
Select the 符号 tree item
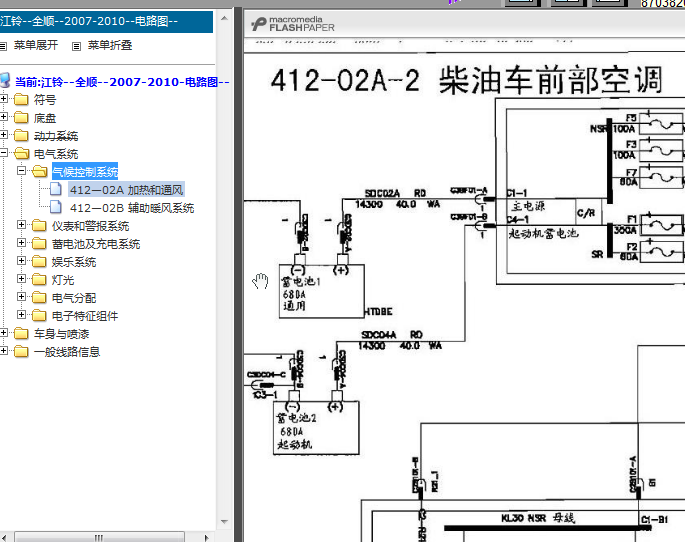45,100
